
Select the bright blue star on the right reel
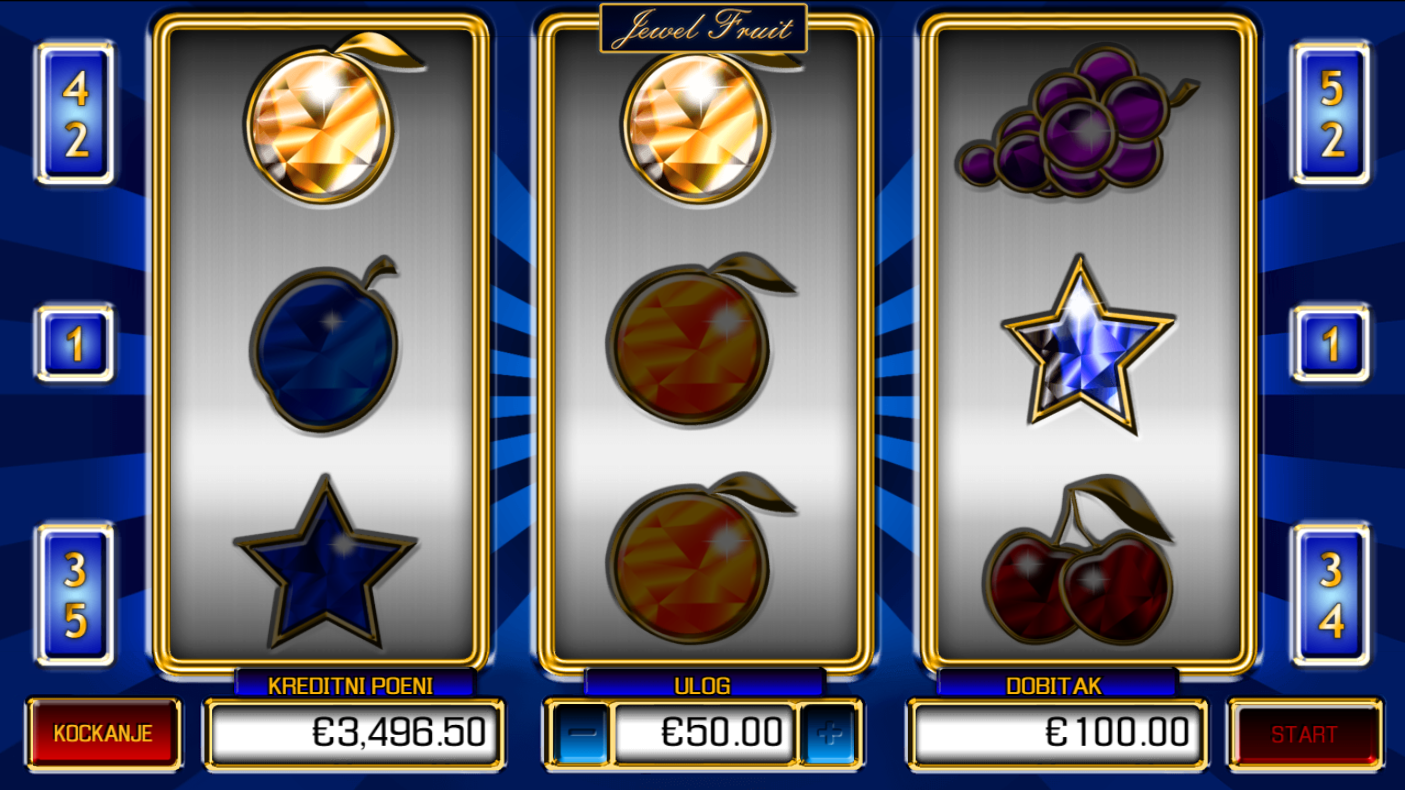1089,342
